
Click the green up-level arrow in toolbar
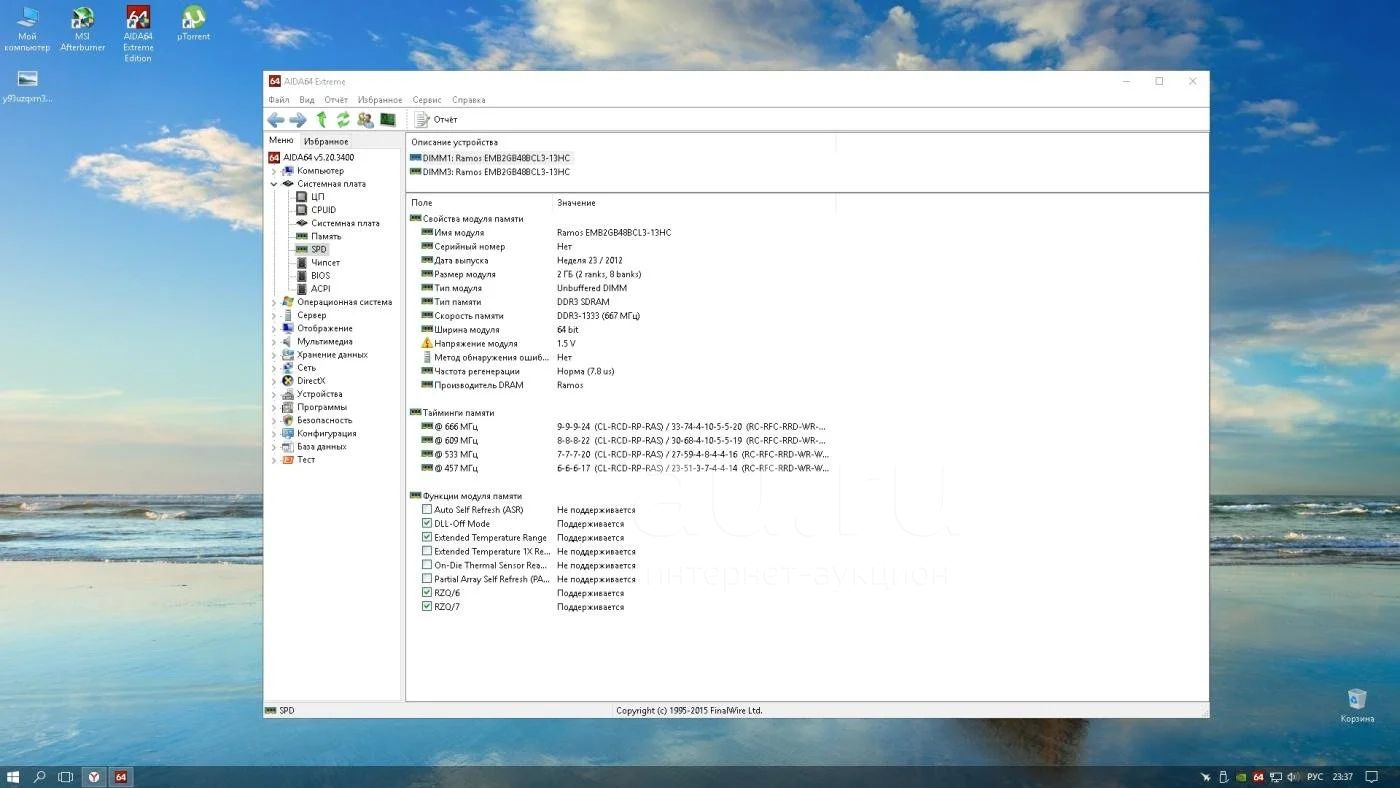tap(322, 120)
